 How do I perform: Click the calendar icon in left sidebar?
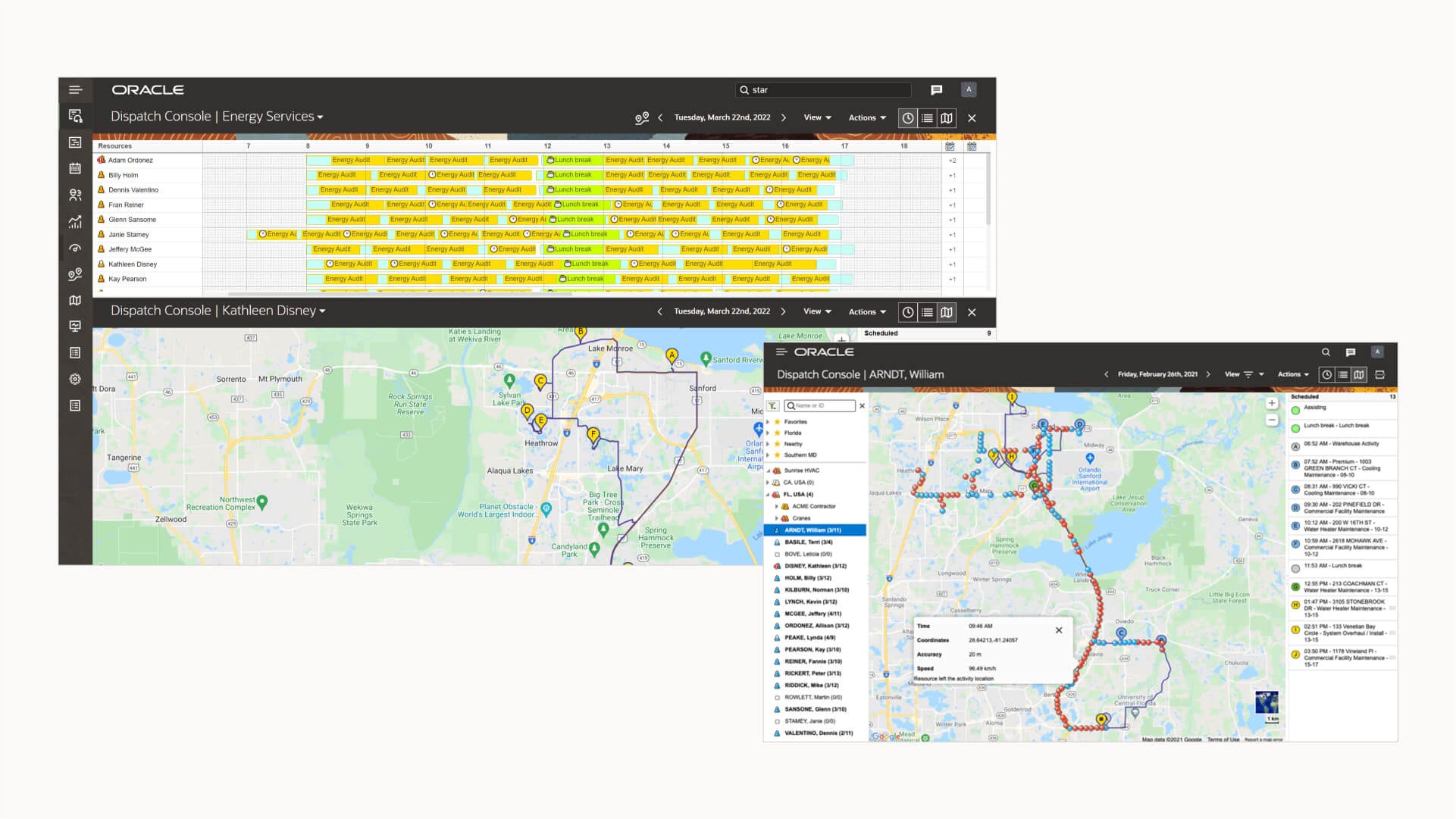tap(75, 168)
